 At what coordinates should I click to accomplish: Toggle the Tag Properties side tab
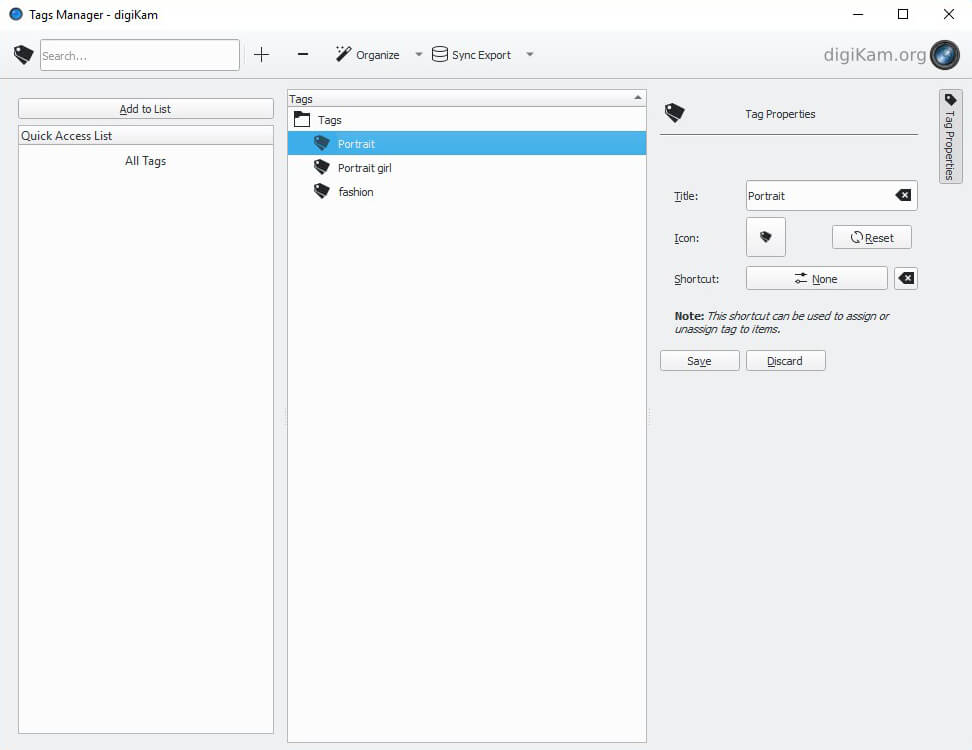point(950,137)
